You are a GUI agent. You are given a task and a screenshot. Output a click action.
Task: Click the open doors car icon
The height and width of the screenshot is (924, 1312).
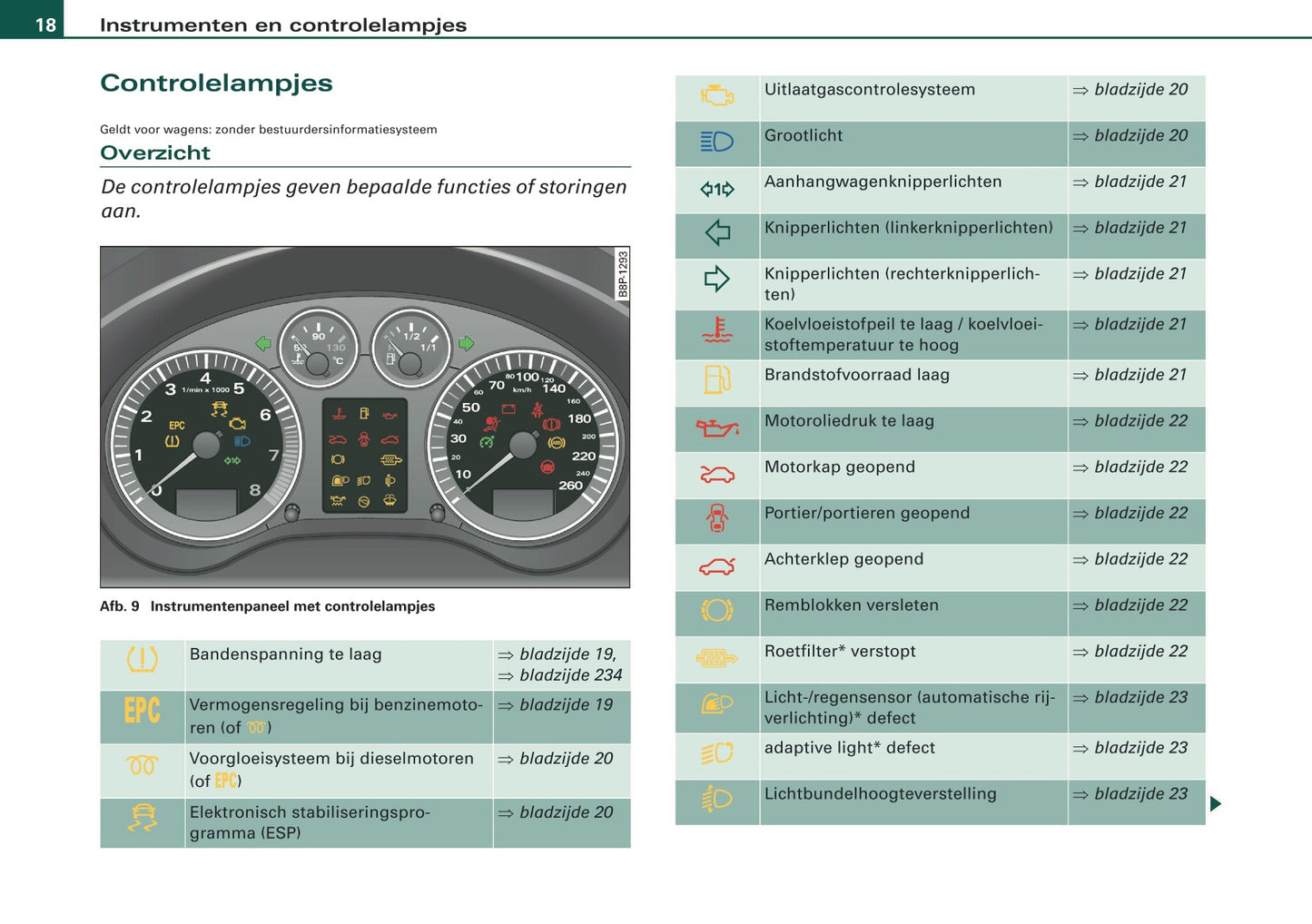[x=716, y=518]
